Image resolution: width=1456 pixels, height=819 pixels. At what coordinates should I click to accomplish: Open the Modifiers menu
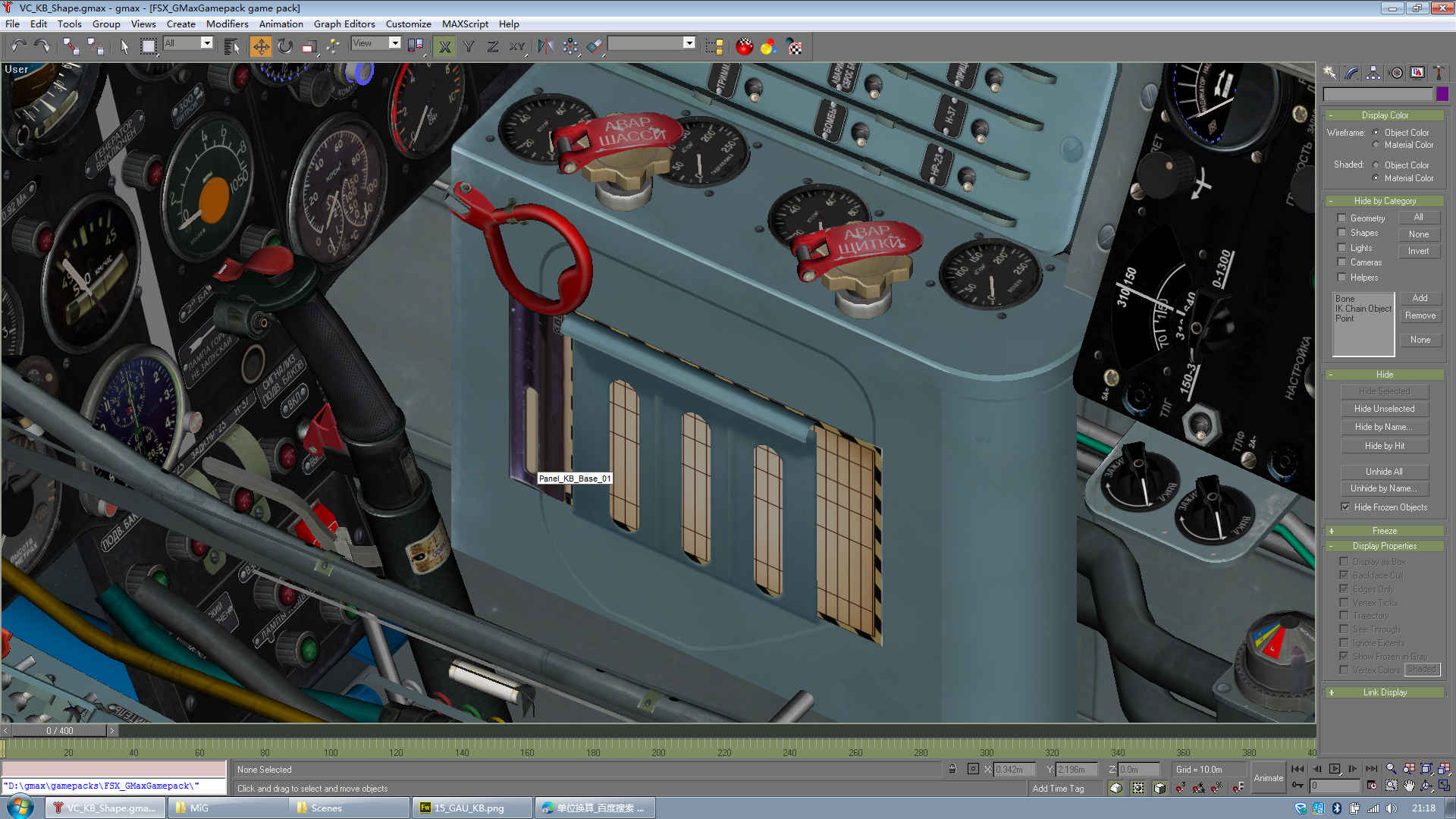[227, 24]
